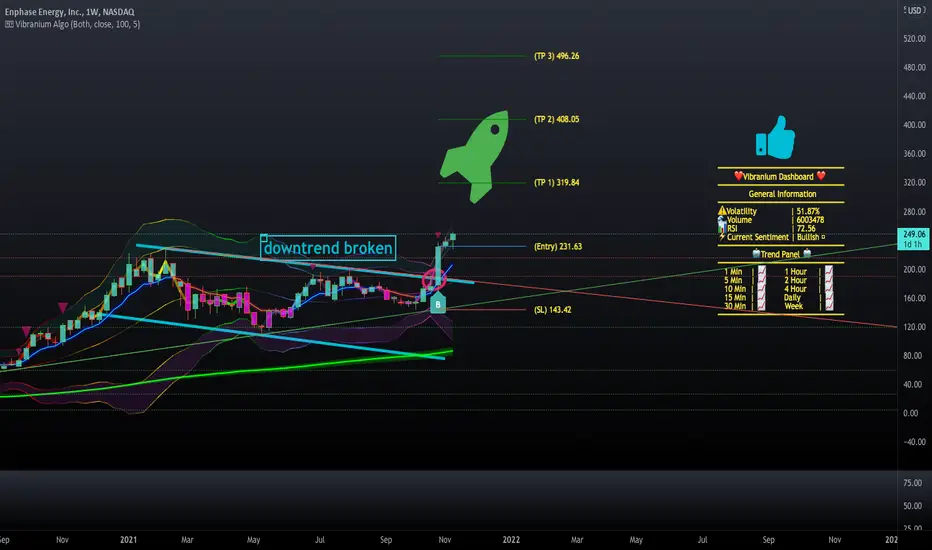This screenshot has width=932, height=550.
Task: Click the right heart in Vibranium Dashboard title
Action: pos(821,176)
